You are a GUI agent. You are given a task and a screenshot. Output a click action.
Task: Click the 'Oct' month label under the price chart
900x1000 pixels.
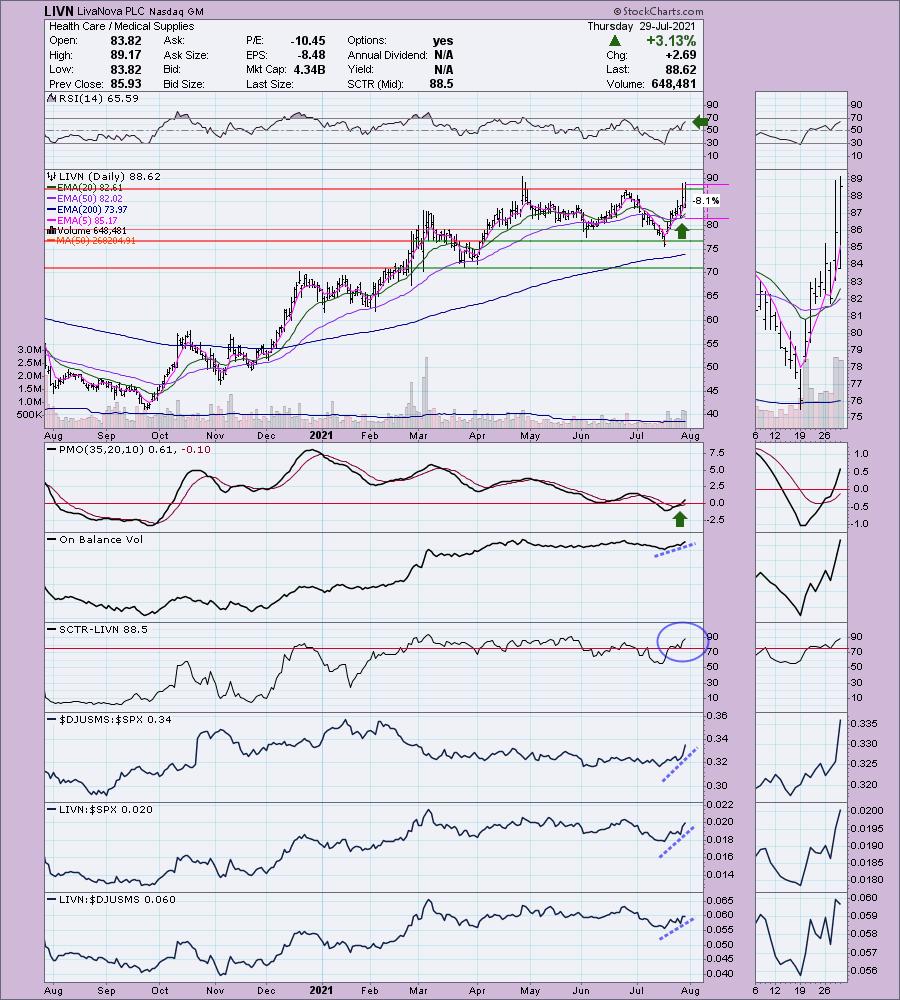click(159, 436)
